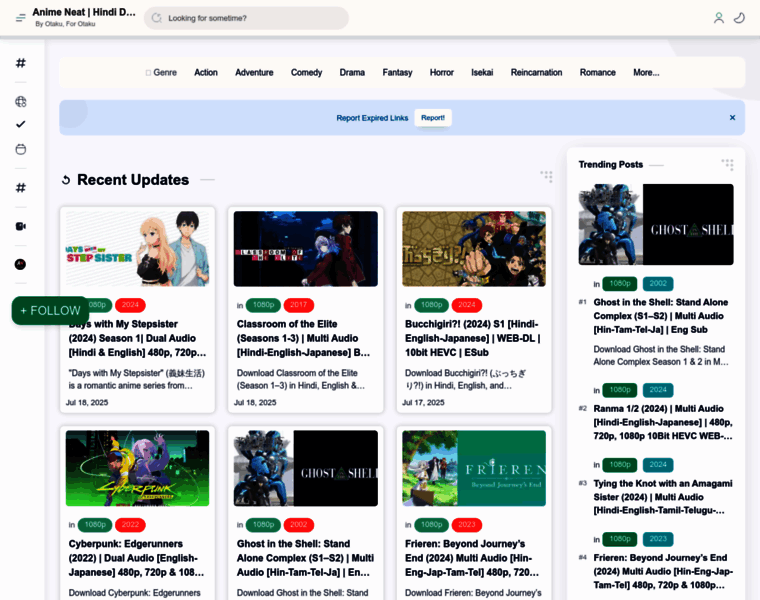This screenshot has height=600, width=760.
Task: Click the top hashtag sidebar icon
Action: coord(20,63)
